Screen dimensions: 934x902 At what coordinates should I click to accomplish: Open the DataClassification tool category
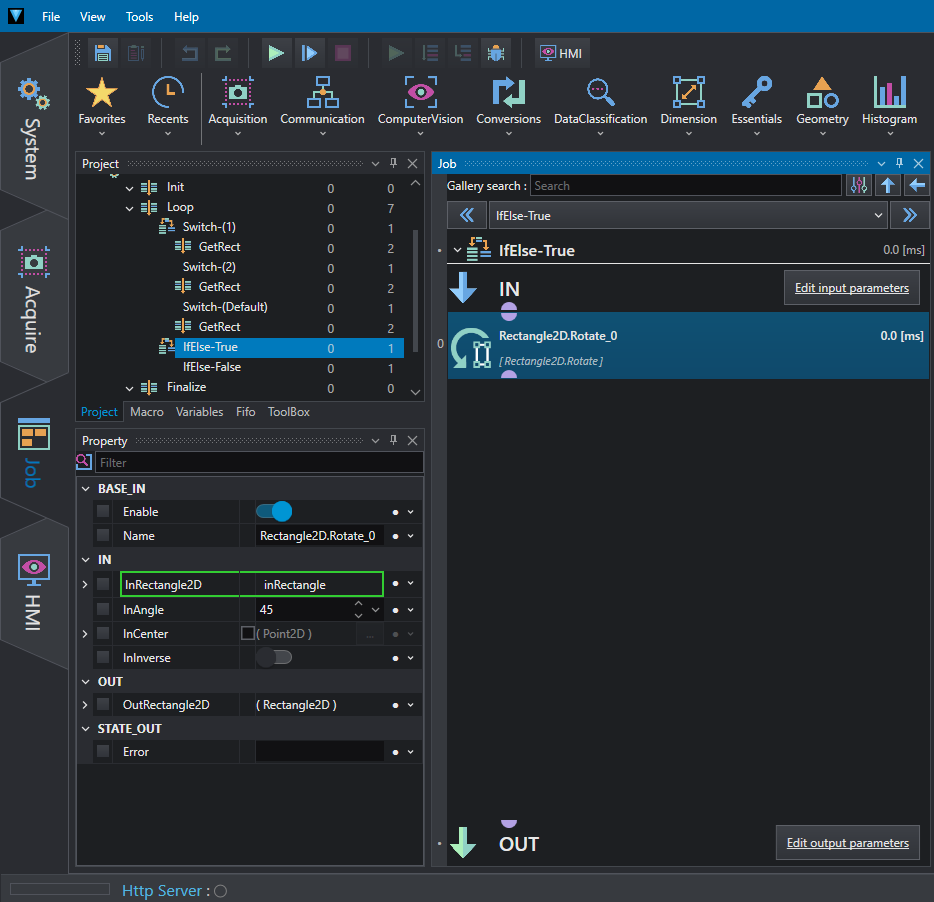point(600,105)
